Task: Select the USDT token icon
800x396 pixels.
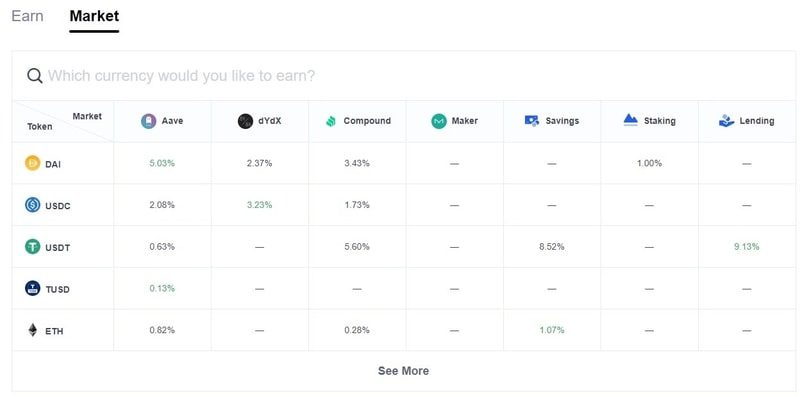Action: point(33,247)
